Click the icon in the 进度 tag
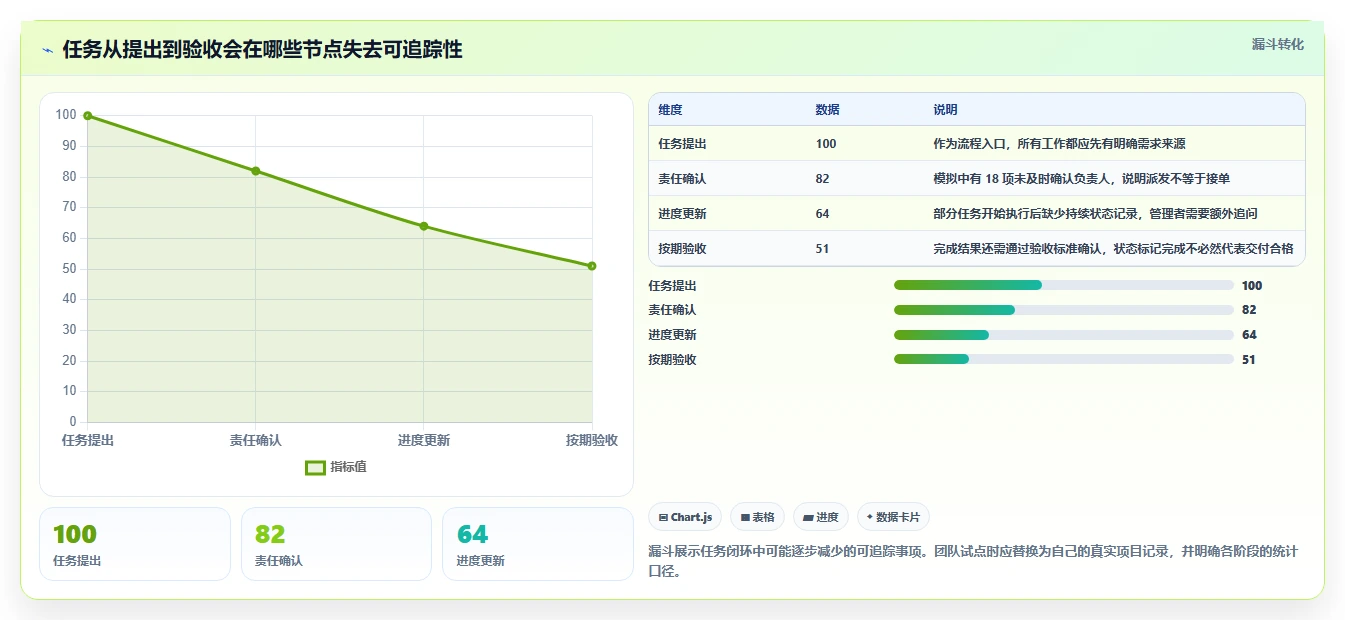This screenshot has height=620, width=1345. tap(808, 518)
